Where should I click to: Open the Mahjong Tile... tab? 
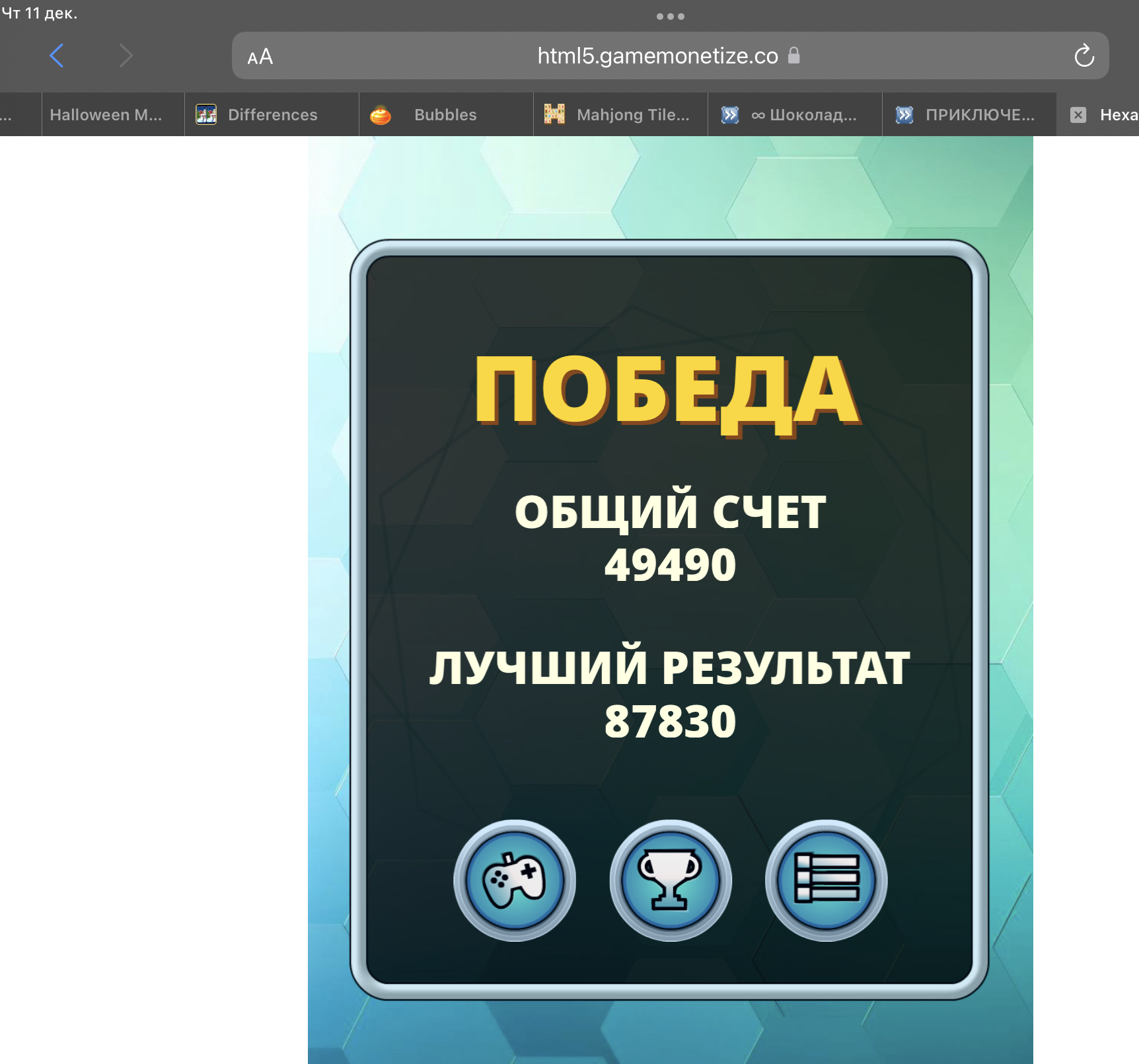[632, 115]
